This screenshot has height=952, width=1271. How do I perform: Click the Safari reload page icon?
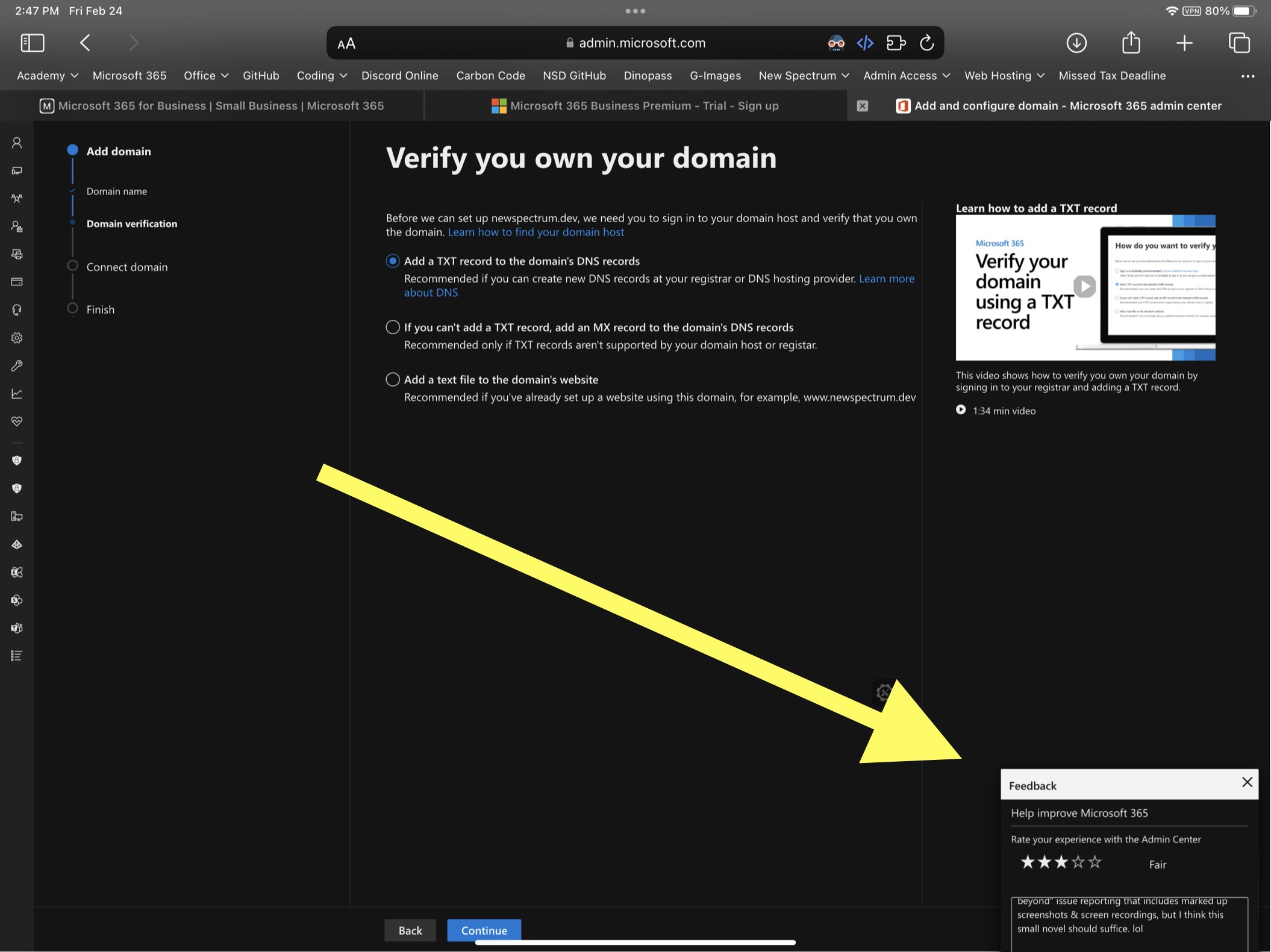[x=927, y=43]
